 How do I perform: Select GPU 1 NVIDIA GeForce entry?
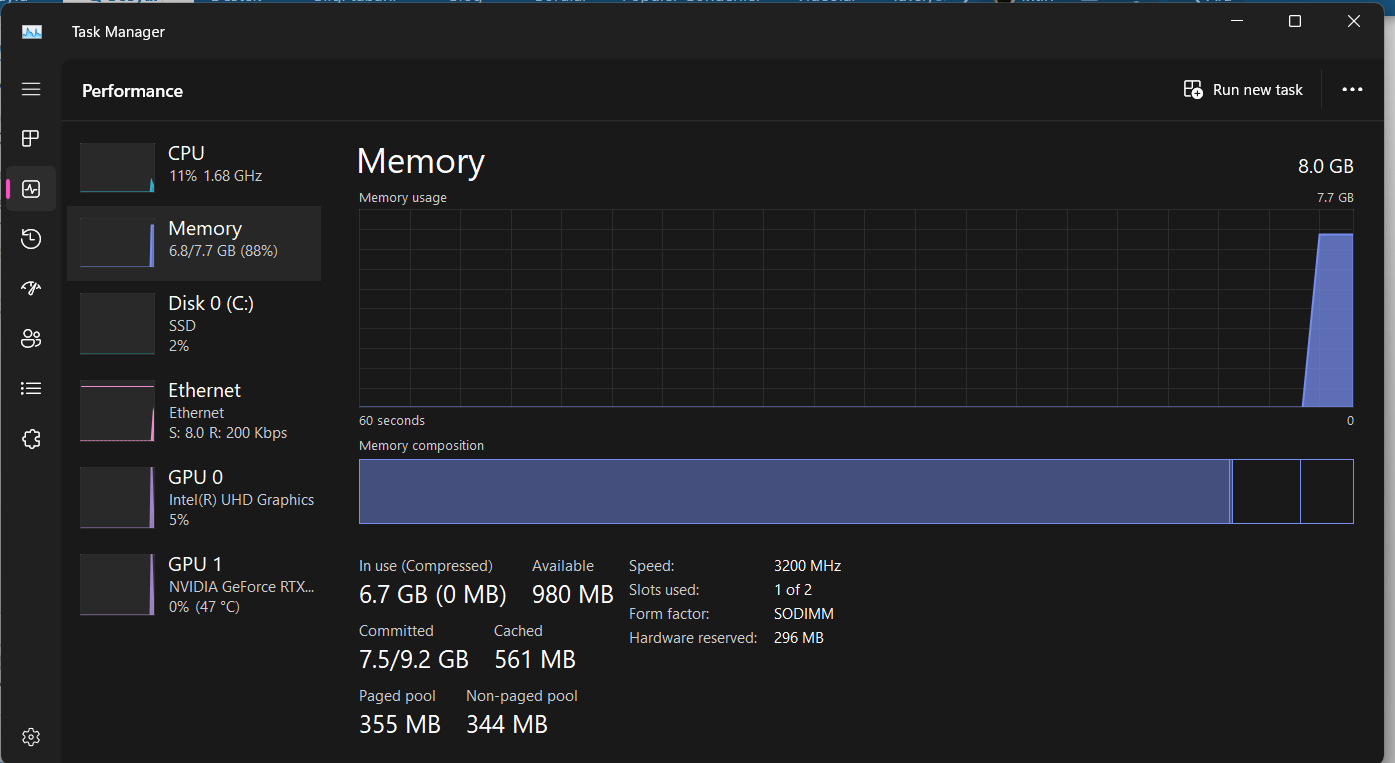pyautogui.click(x=194, y=584)
